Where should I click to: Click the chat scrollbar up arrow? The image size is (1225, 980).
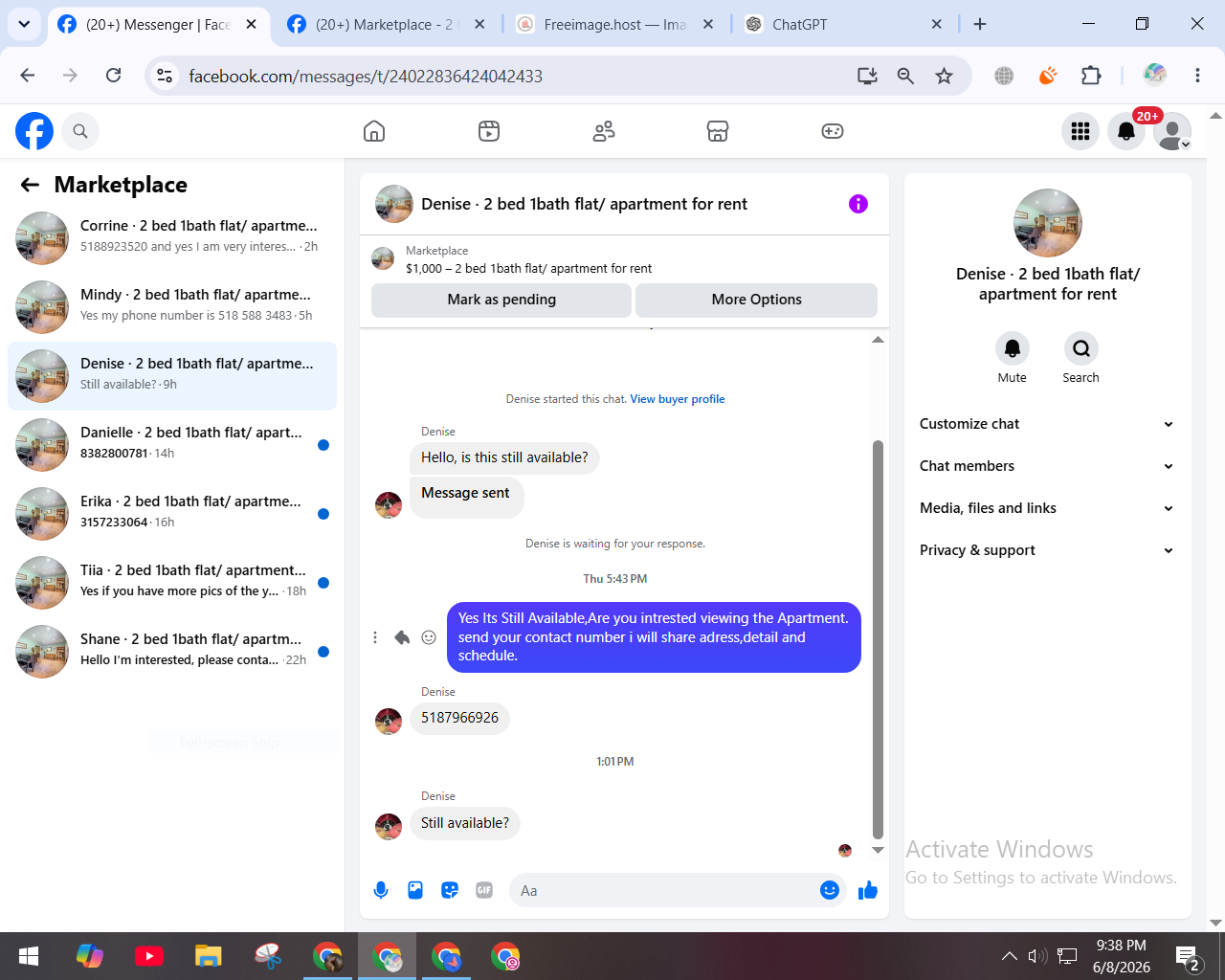(878, 340)
